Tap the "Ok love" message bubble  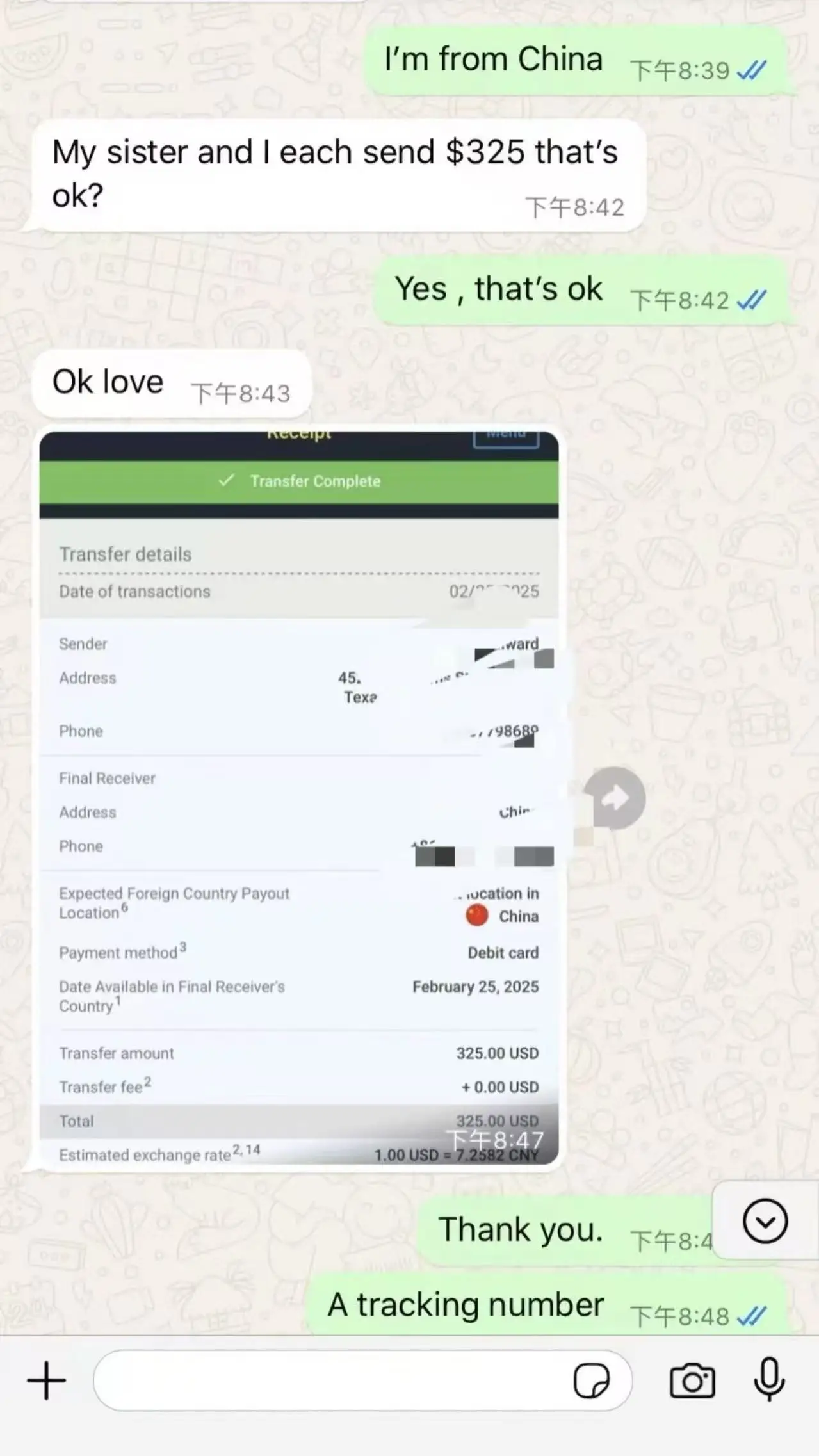172,384
